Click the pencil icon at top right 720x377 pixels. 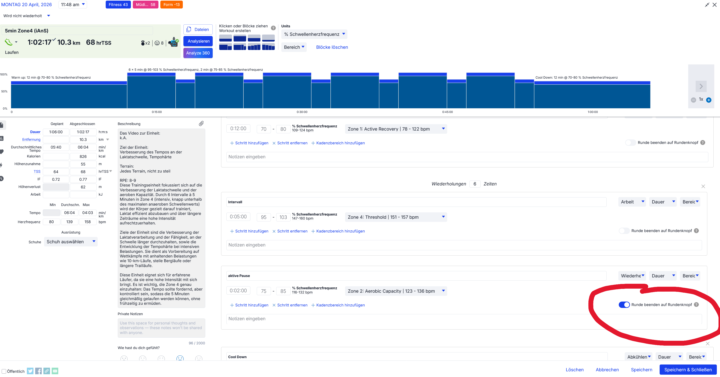[707, 5]
